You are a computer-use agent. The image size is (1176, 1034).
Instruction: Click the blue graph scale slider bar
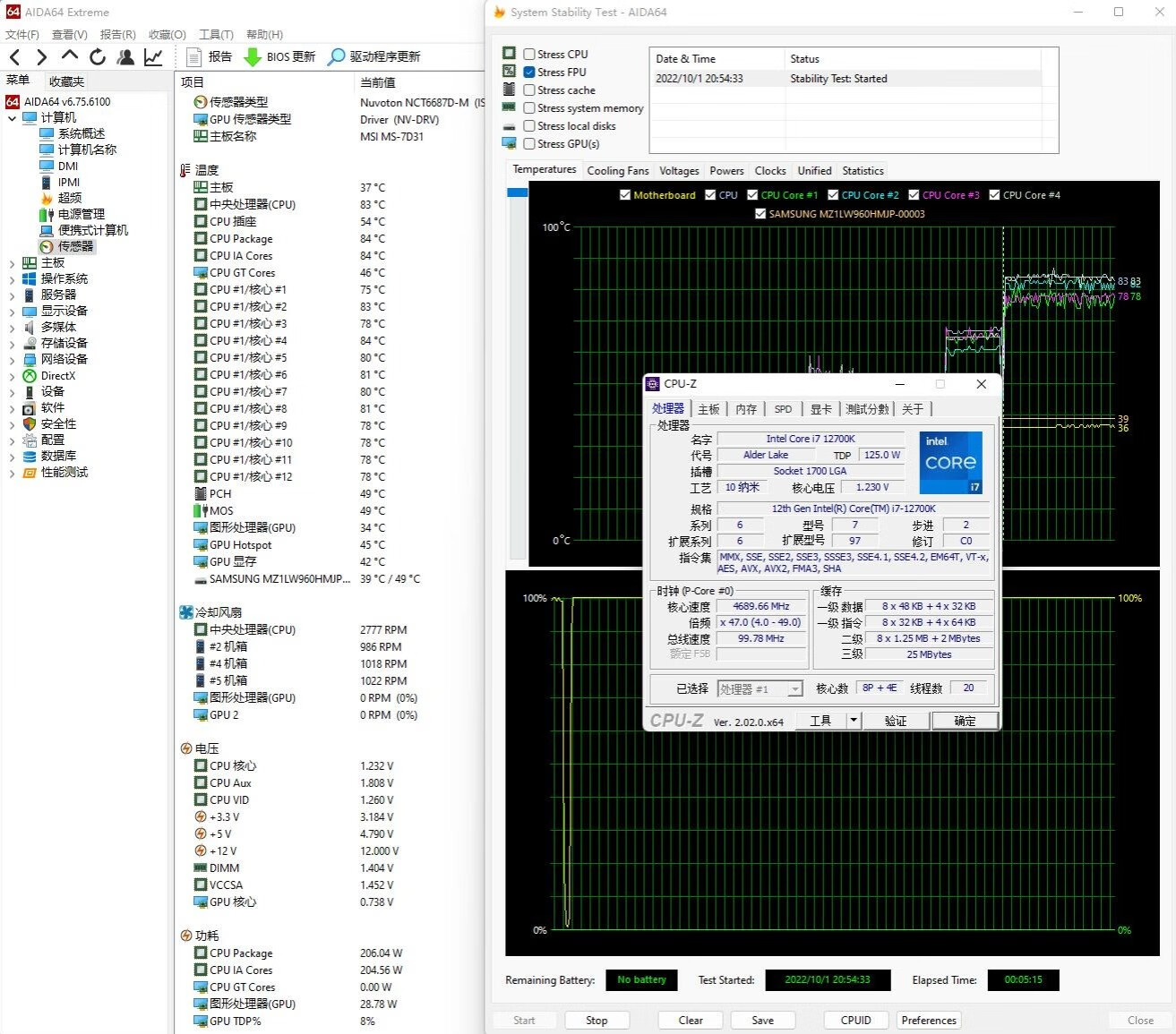[x=517, y=192]
